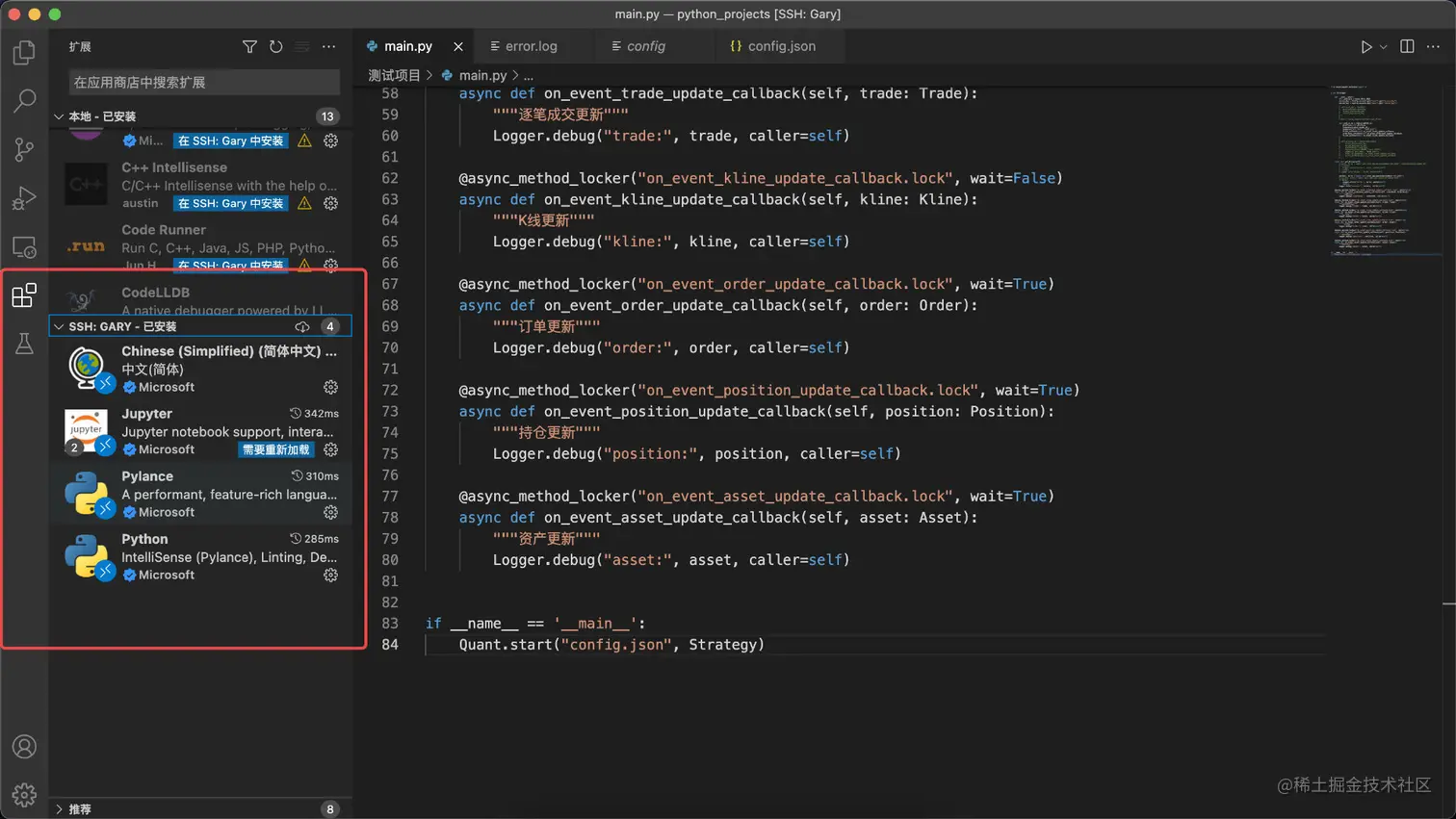Open editor more actions ellipsis
This screenshot has height=819, width=1456.
[1434, 46]
